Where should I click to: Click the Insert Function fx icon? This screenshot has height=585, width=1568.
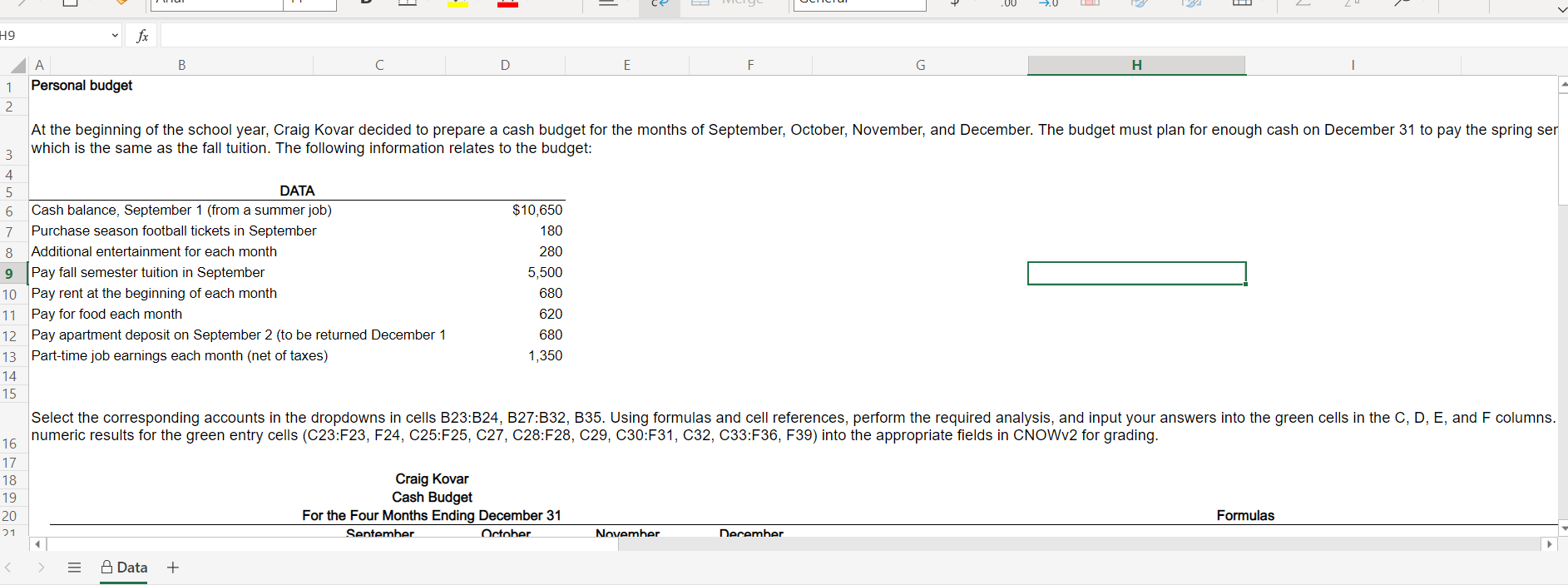point(142,35)
